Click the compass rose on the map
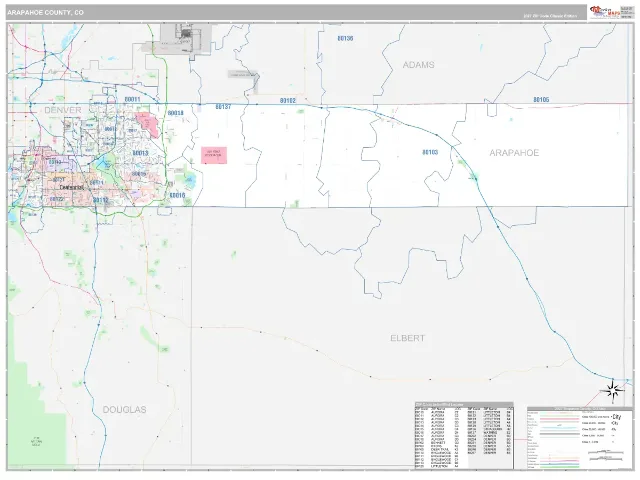The width and height of the screenshot is (640, 480). coord(612,391)
